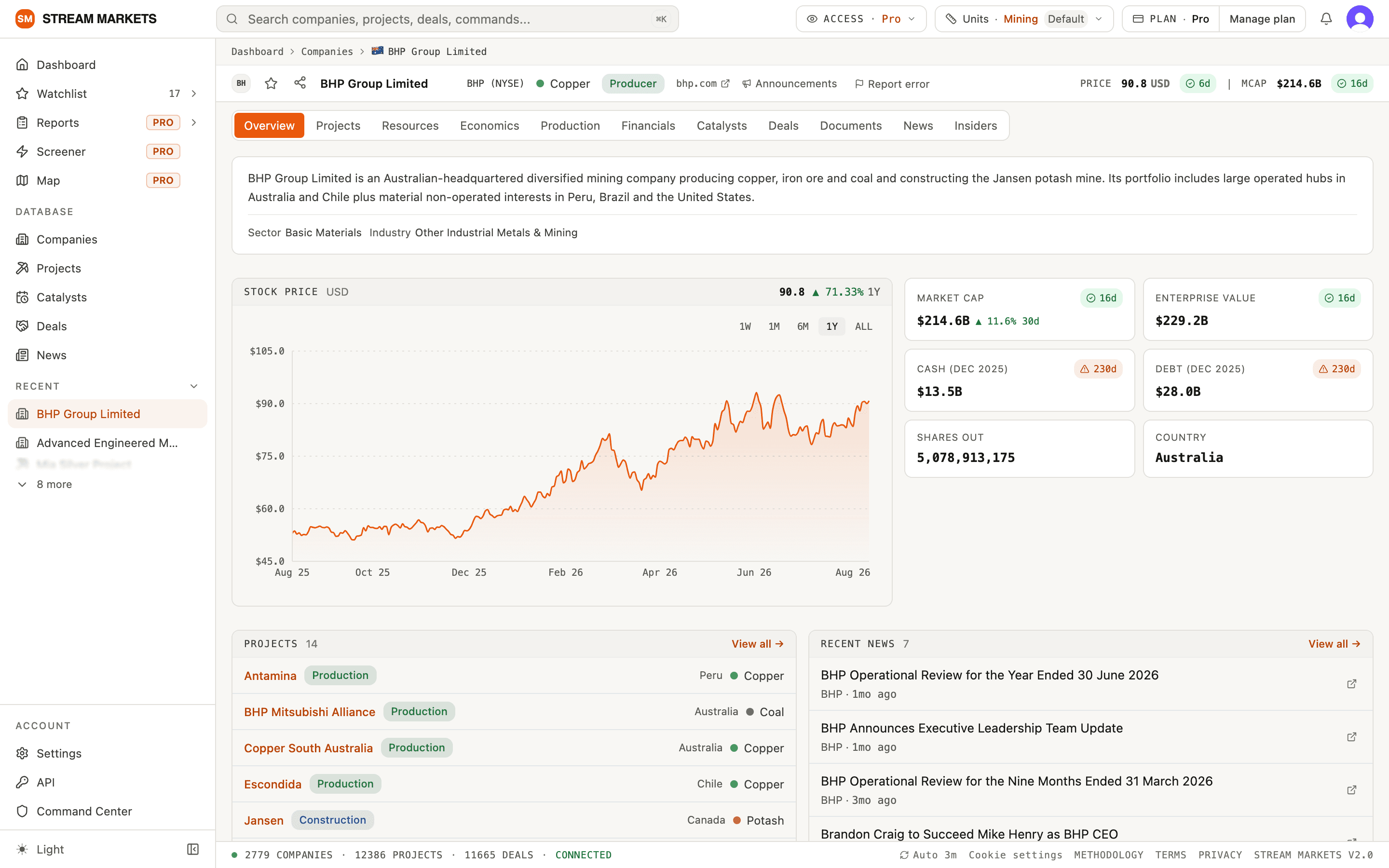The width and height of the screenshot is (1389, 868).
Task: Open Executive Leadership Team Update external link icon
Action: click(1351, 736)
